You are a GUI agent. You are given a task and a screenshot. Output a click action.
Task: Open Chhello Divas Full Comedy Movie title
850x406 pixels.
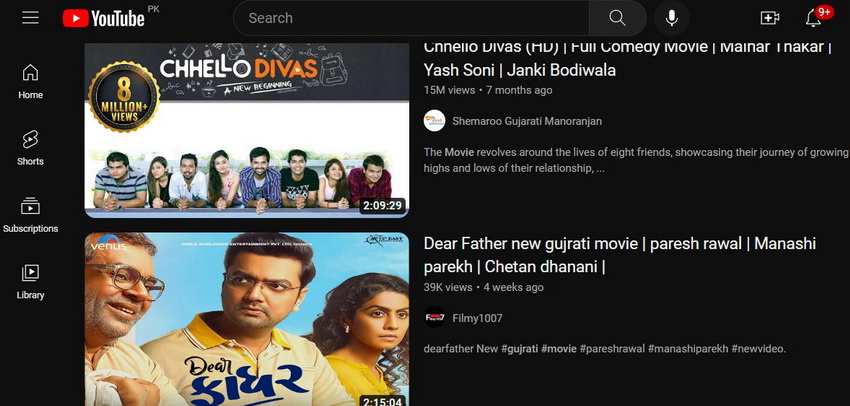(x=628, y=58)
